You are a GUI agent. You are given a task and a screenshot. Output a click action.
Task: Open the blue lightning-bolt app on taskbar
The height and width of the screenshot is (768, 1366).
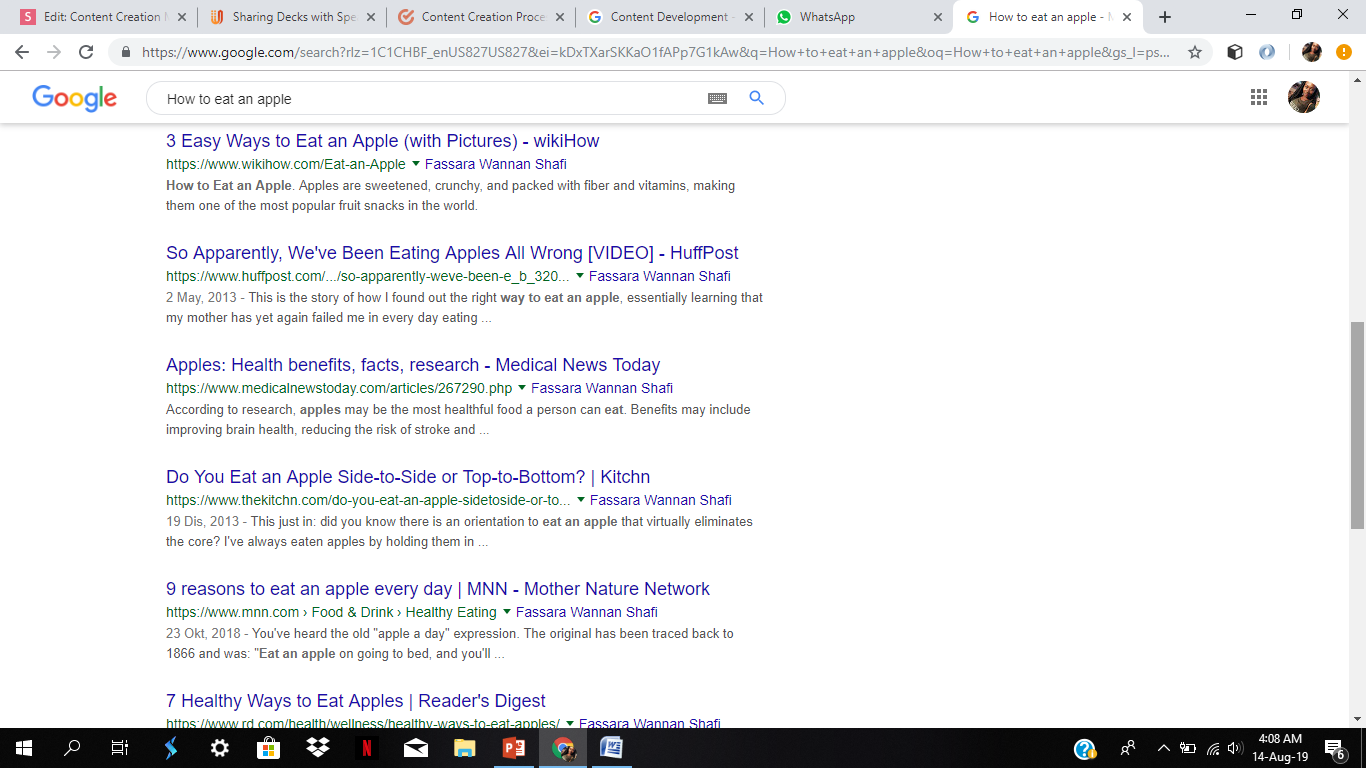(x=171, y=748)
